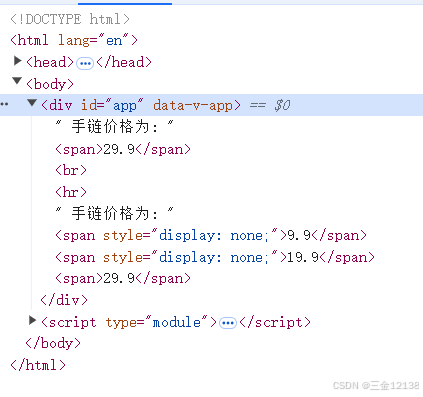Select the "display: none;" style on 9.9 span
The image size is (423, 397).
tap(214, 235)
